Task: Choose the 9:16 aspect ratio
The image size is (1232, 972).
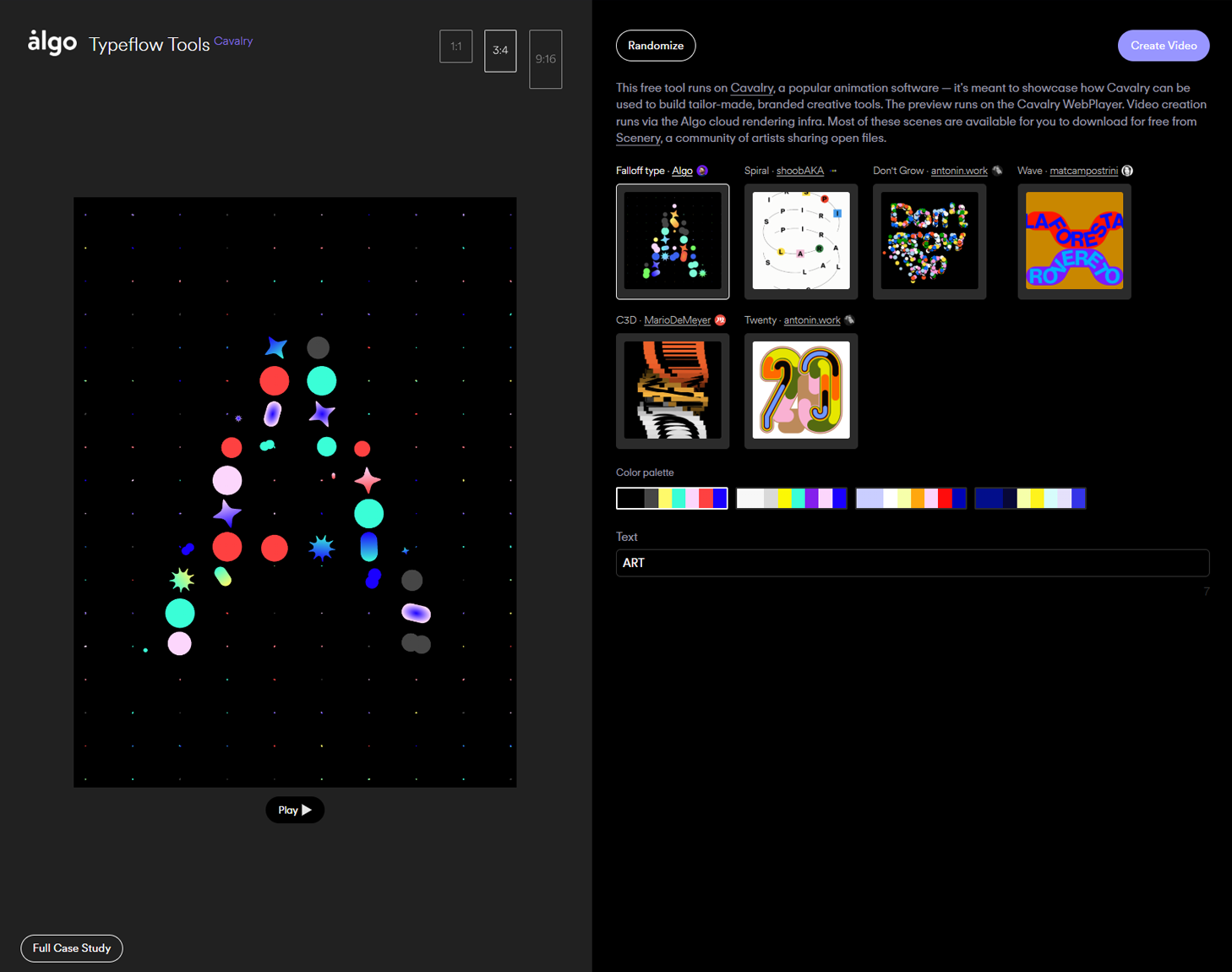Action: coord(545,59)
